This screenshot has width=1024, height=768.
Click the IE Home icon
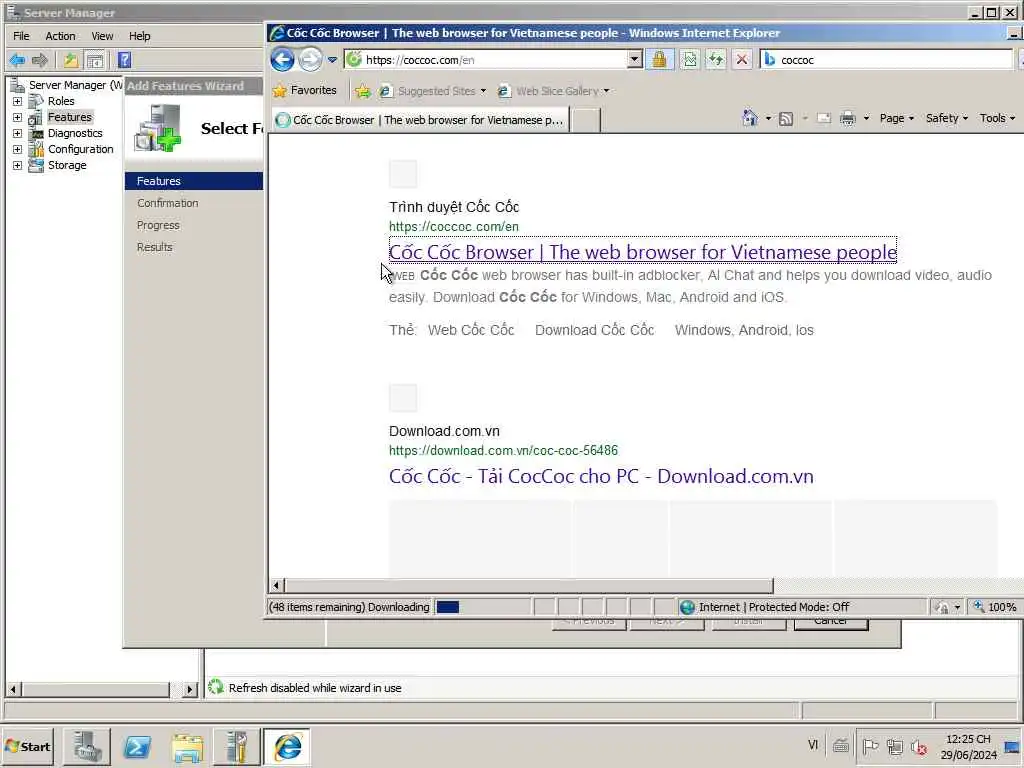[x=750, y=118]
